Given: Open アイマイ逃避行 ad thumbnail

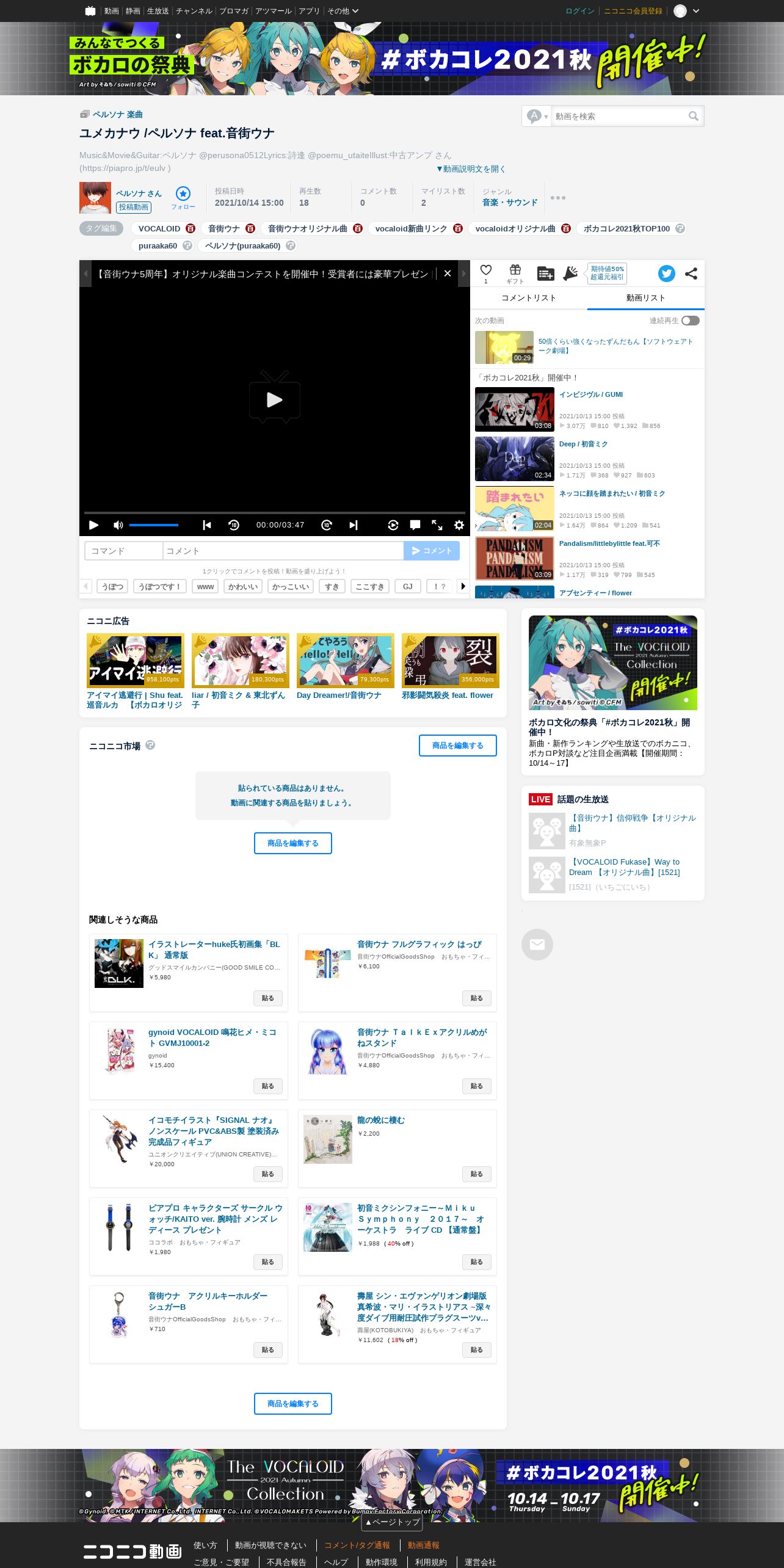Looking at the screenshot, I should tap(136, 661).
